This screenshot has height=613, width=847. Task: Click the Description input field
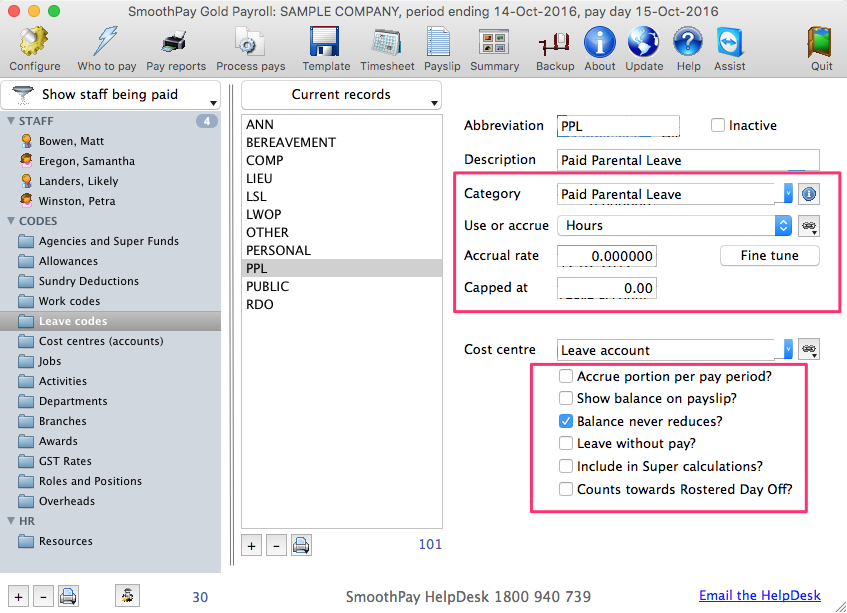(x=688, y=160)
